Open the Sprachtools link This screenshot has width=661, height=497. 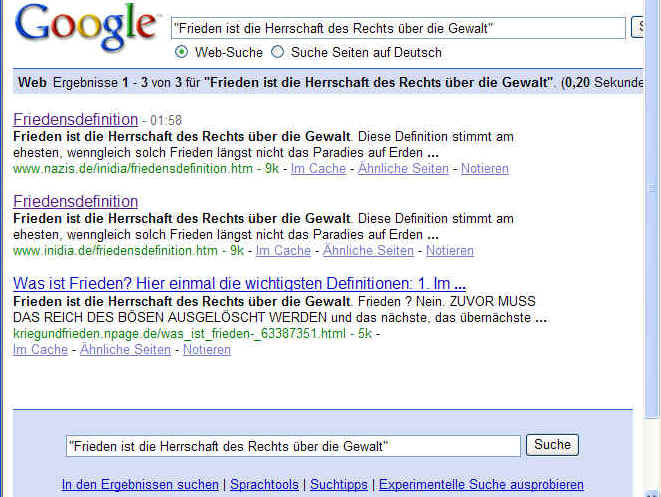pyautogui.click(x=264, y=484)
